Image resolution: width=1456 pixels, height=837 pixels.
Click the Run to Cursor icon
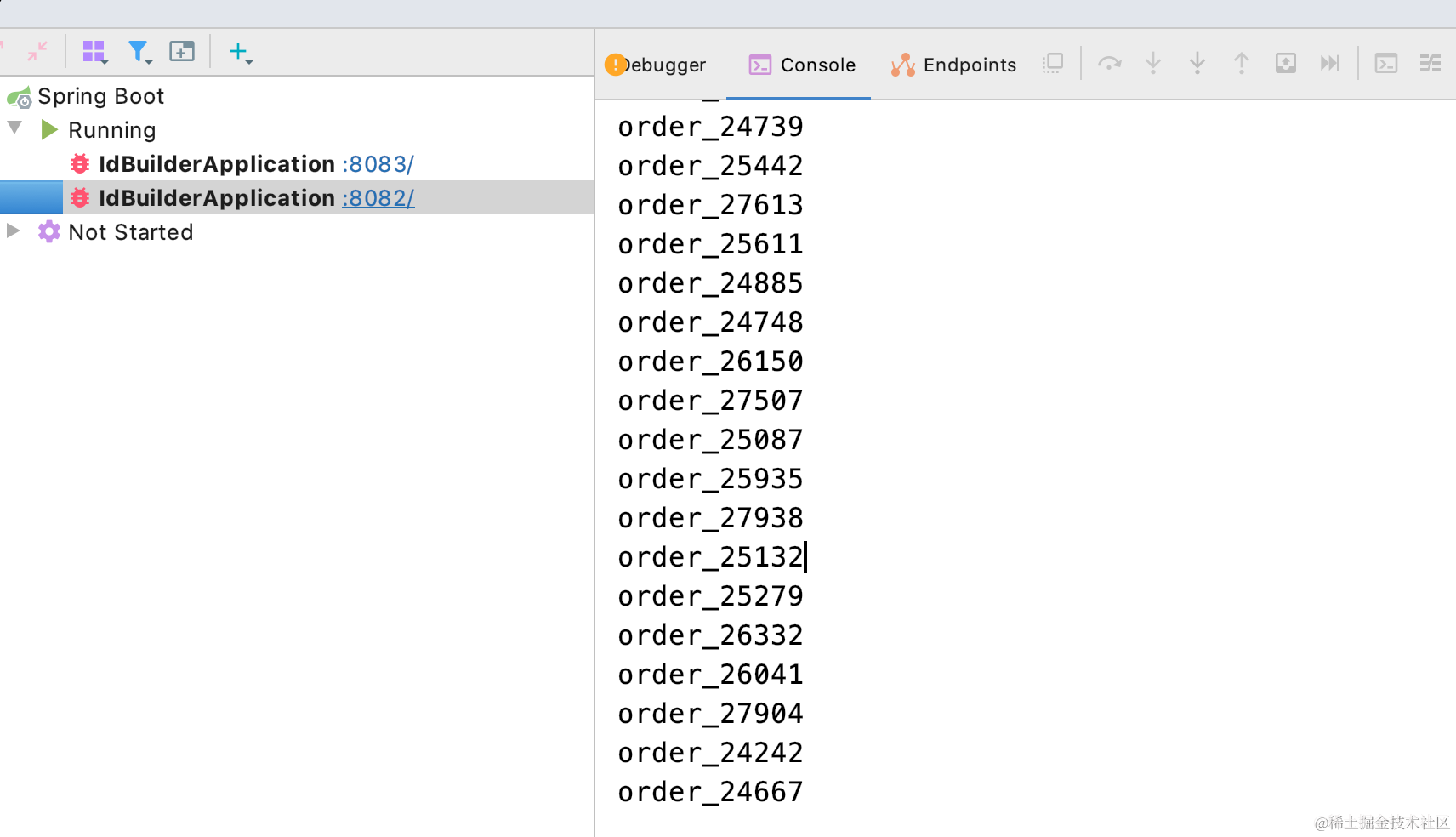tap(1330, 63)
